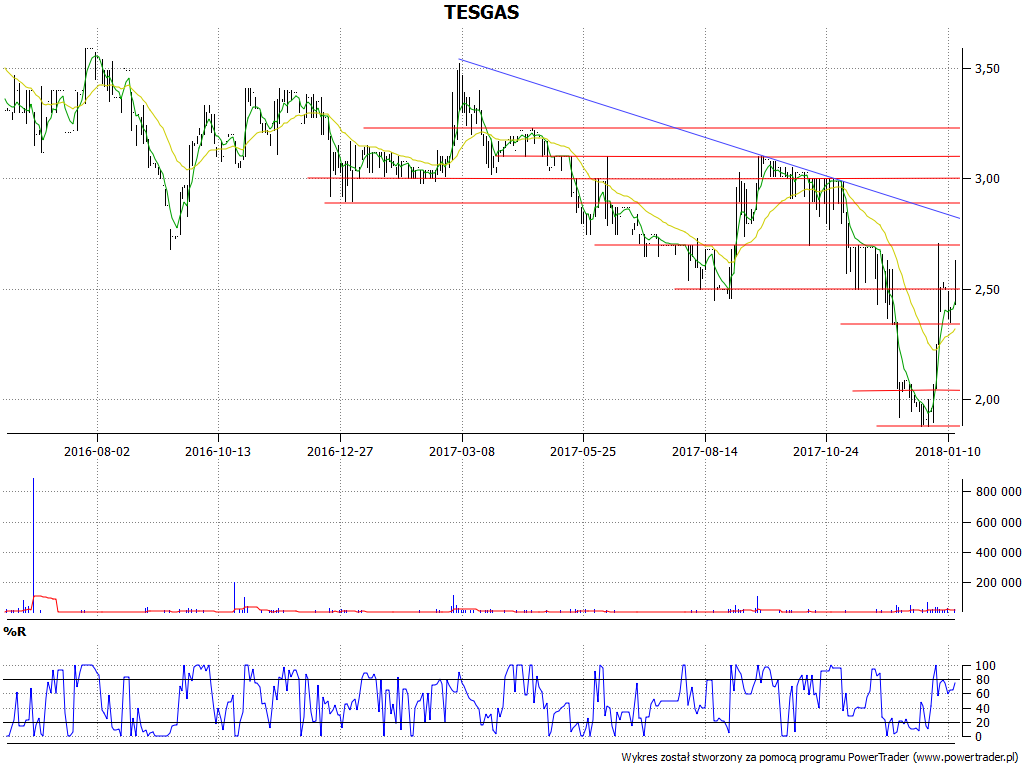Select the 200 000 volume axis label
The height and width of the screenshot is (768, 1024).
pos(997,583)
